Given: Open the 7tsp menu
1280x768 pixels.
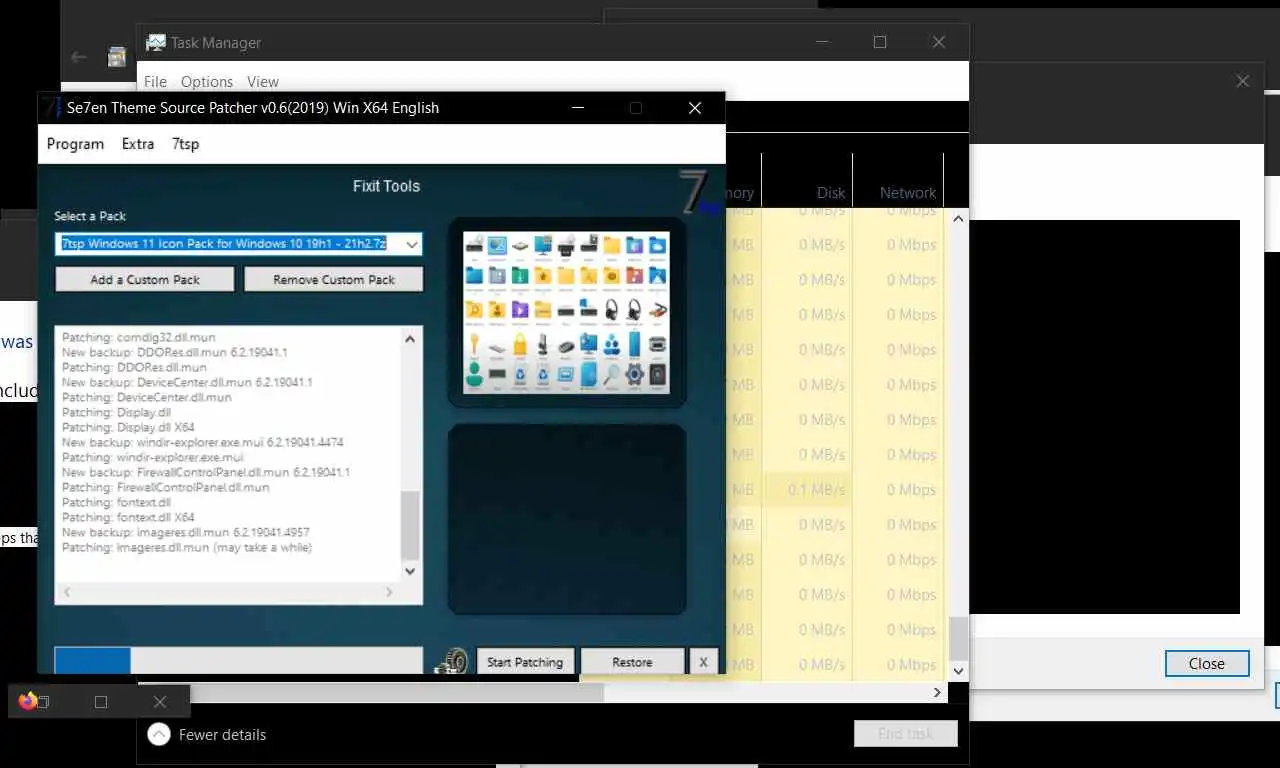Looking at the screenshot, I should (185, 144).
